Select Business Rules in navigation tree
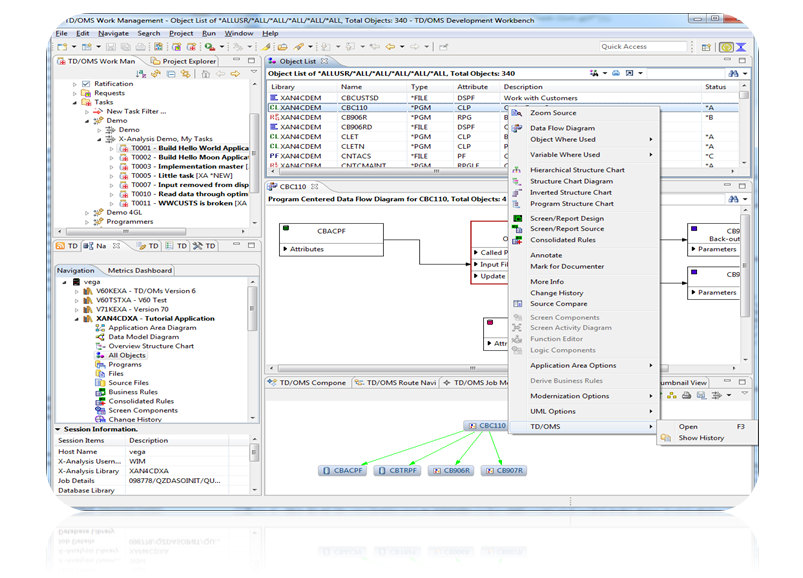Viewport: 803px width, 578px height. pyautogui.click(x=133, y=392)
